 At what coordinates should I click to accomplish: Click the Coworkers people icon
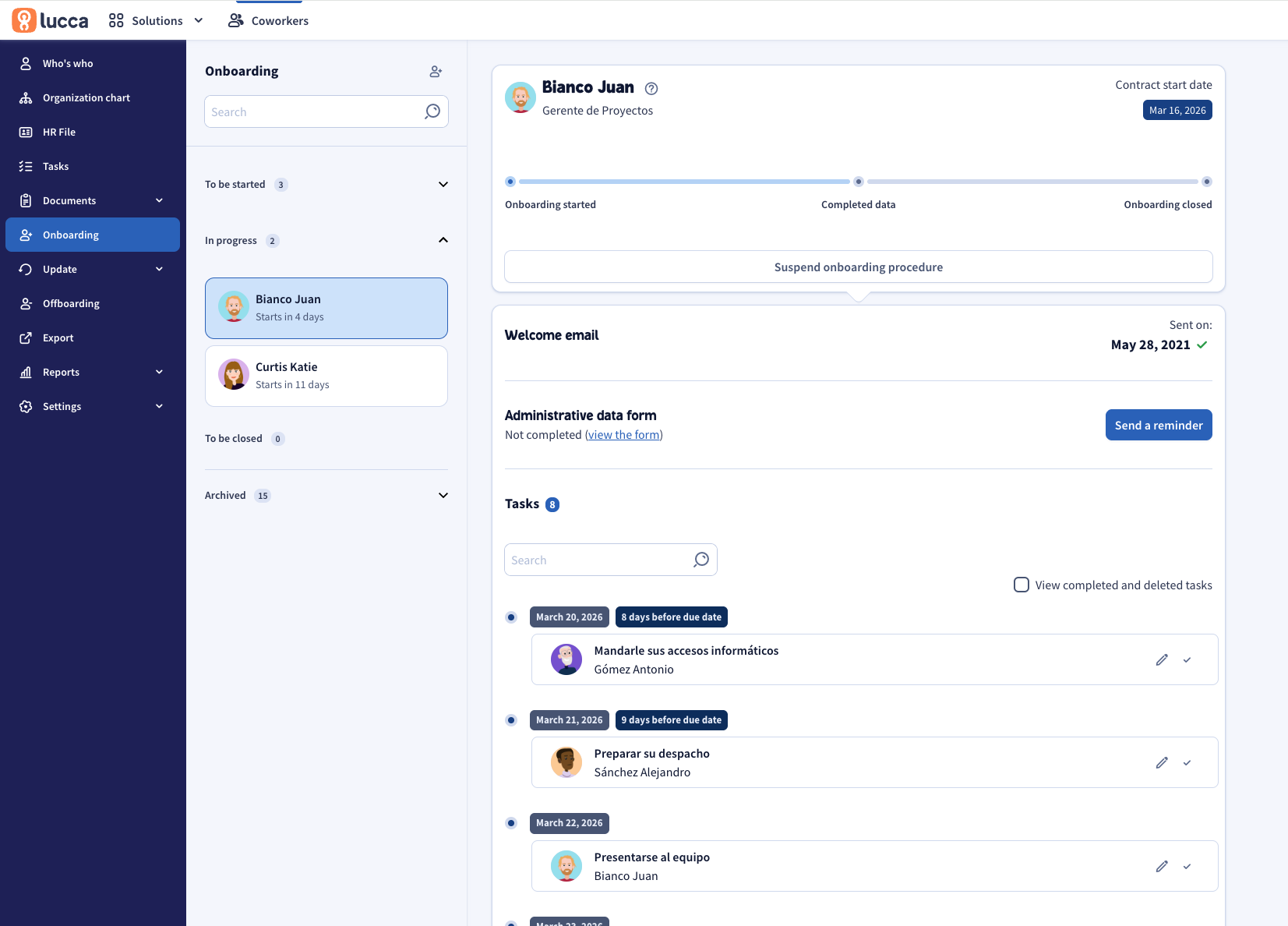click(235, 20)
